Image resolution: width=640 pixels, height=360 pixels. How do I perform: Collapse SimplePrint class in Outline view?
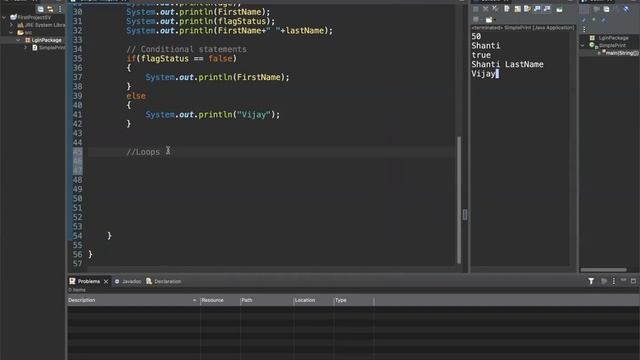click(x=583, y=45)
